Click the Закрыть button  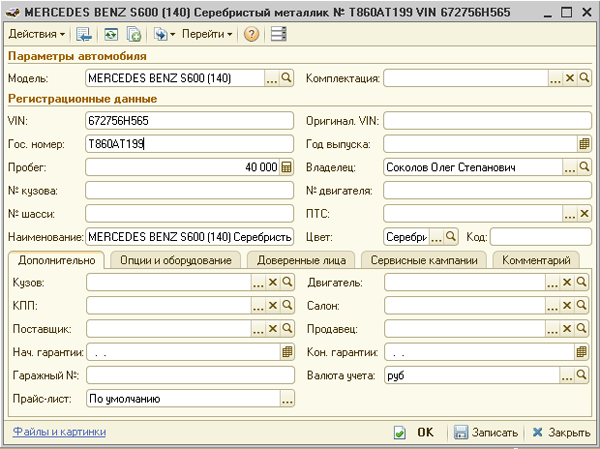click(x=561, y=433)
